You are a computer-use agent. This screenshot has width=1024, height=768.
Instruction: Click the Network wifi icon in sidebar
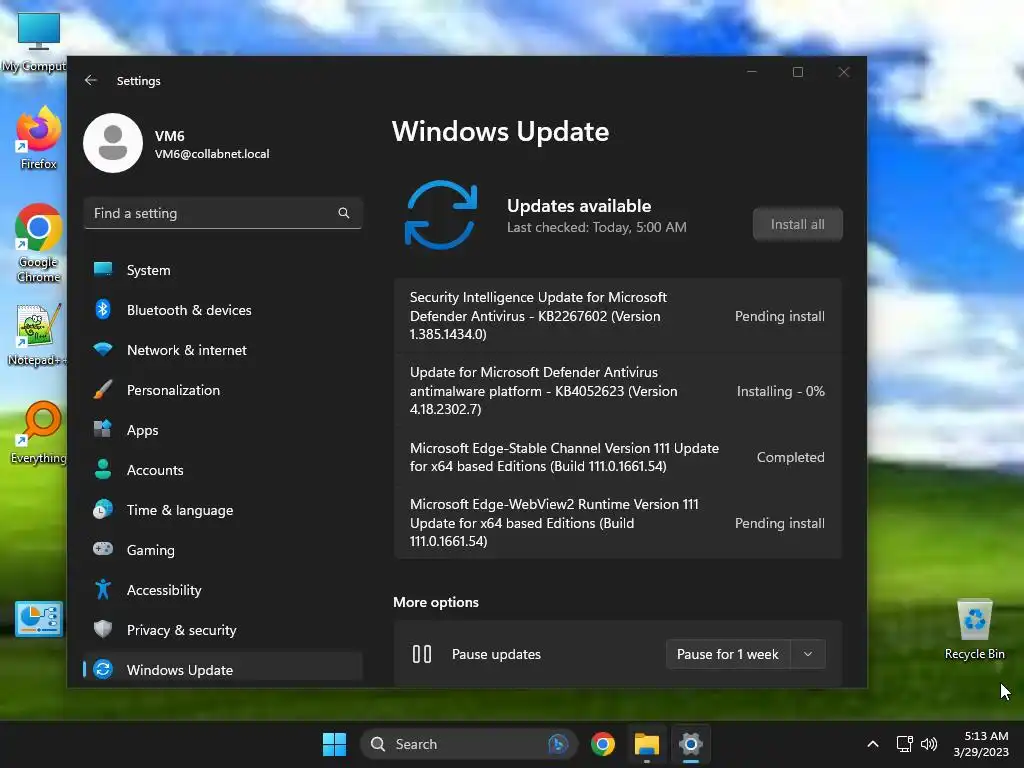(x=103, y=349)
